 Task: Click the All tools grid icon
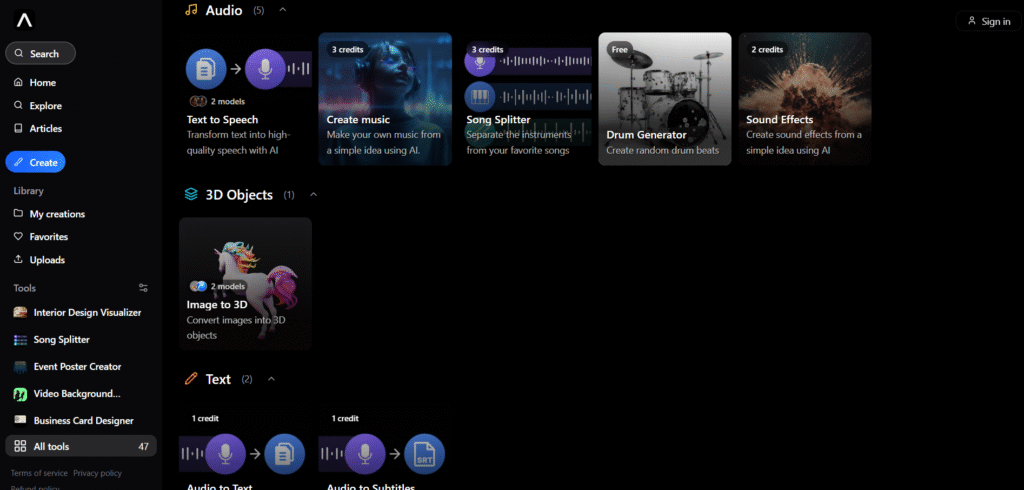(x=20, y=447)
